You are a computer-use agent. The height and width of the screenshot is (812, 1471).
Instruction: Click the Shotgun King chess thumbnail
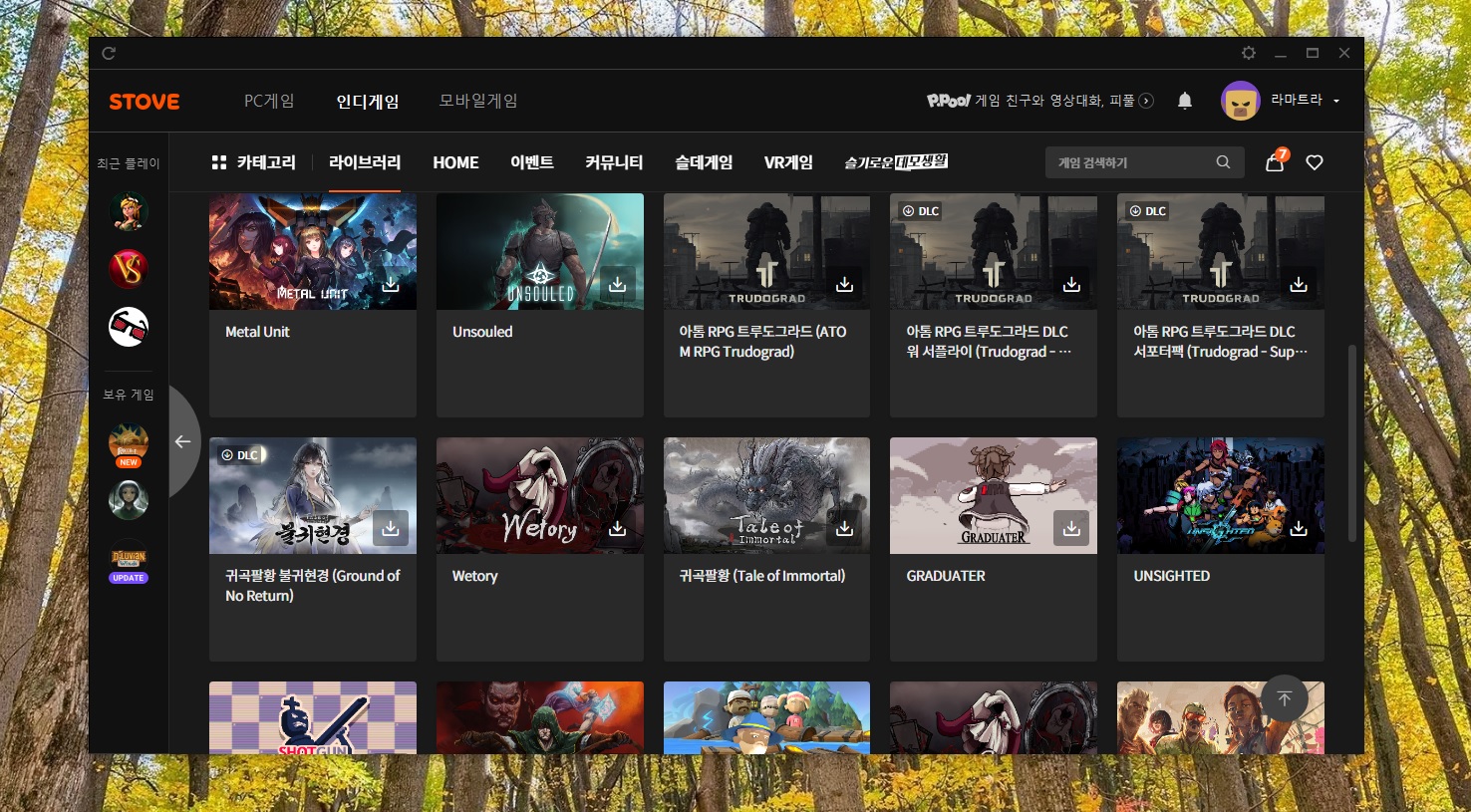(313, 717)
